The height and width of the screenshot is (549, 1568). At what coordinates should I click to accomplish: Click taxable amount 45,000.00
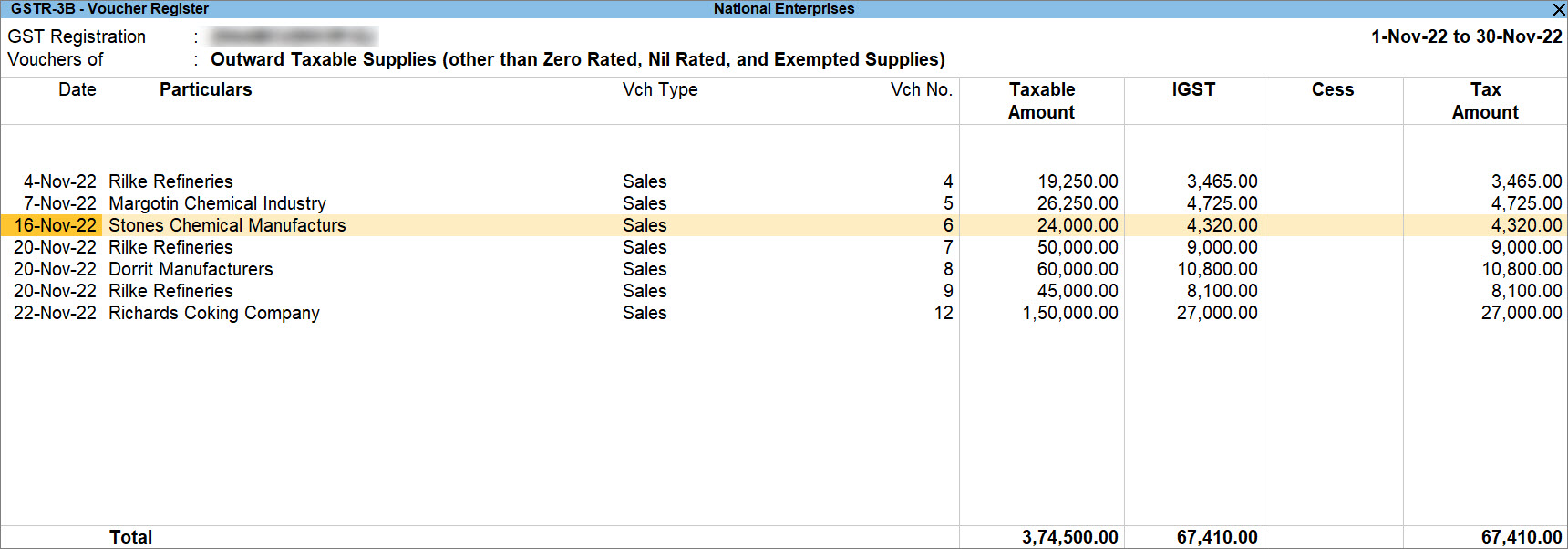[1078, 291]
